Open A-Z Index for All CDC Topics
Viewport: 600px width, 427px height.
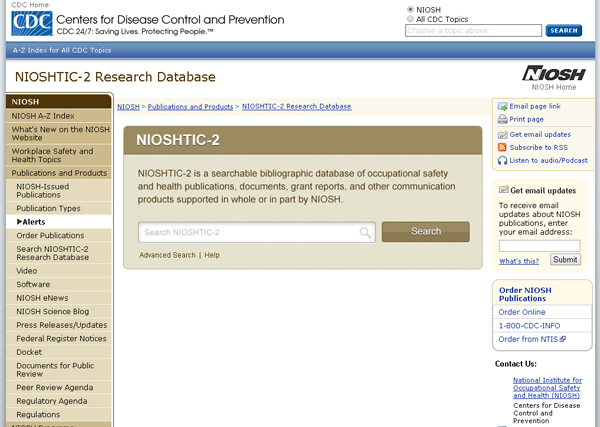point(62,50)
